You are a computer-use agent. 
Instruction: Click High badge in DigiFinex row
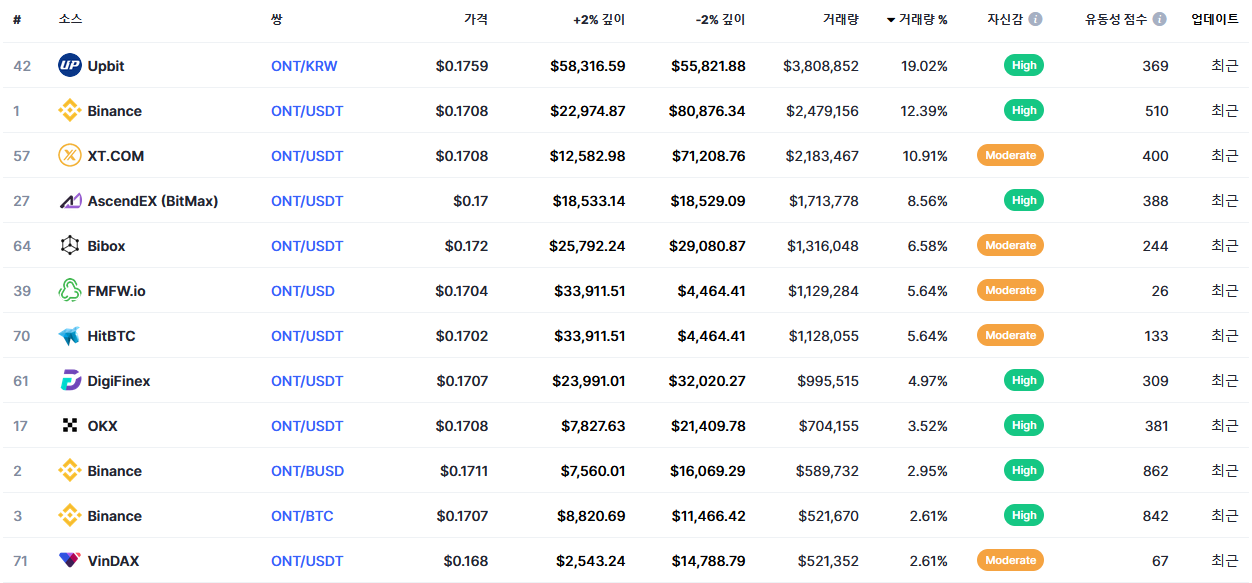tap(1024, 381)
